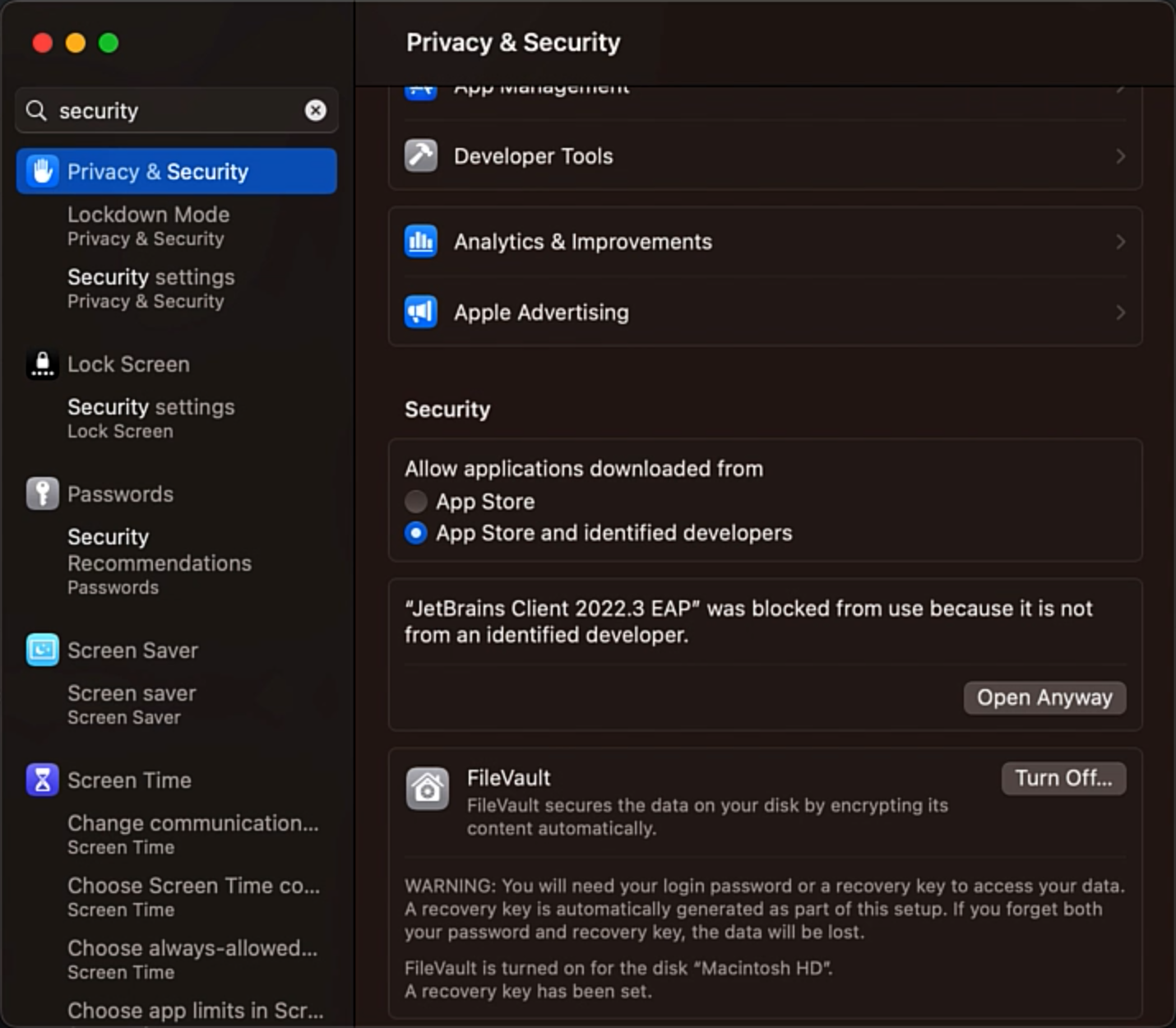Click the Apple Advertising megaphone icon

[421, 313]
